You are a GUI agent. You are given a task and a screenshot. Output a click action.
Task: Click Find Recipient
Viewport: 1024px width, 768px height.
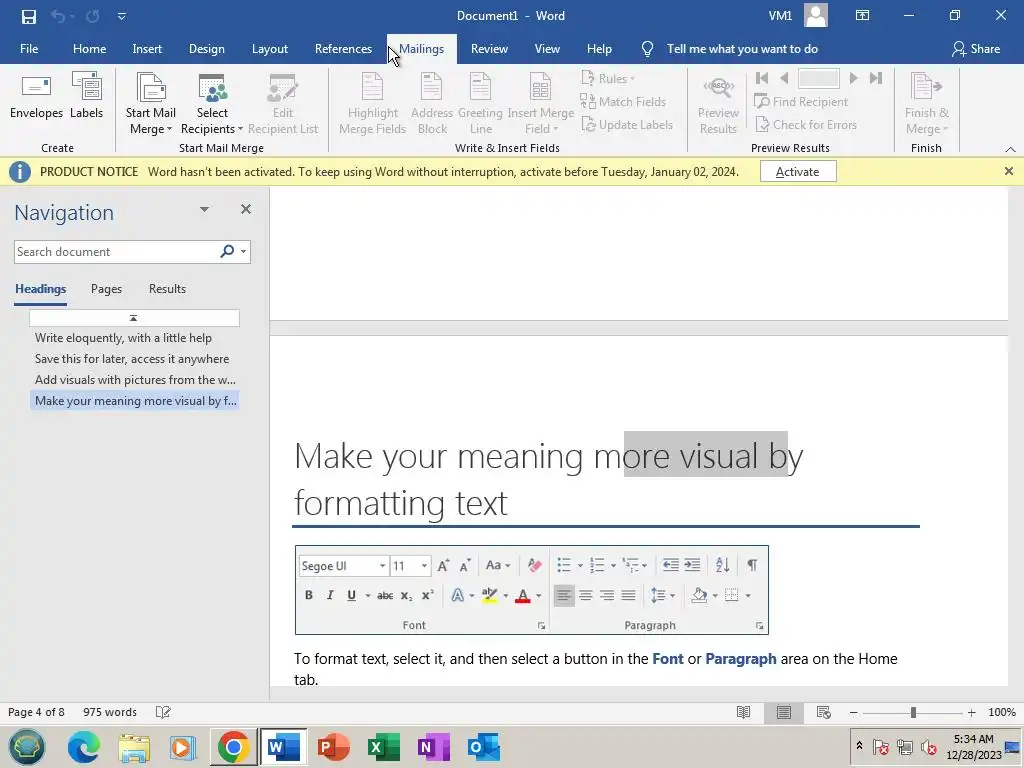point(801,102)
